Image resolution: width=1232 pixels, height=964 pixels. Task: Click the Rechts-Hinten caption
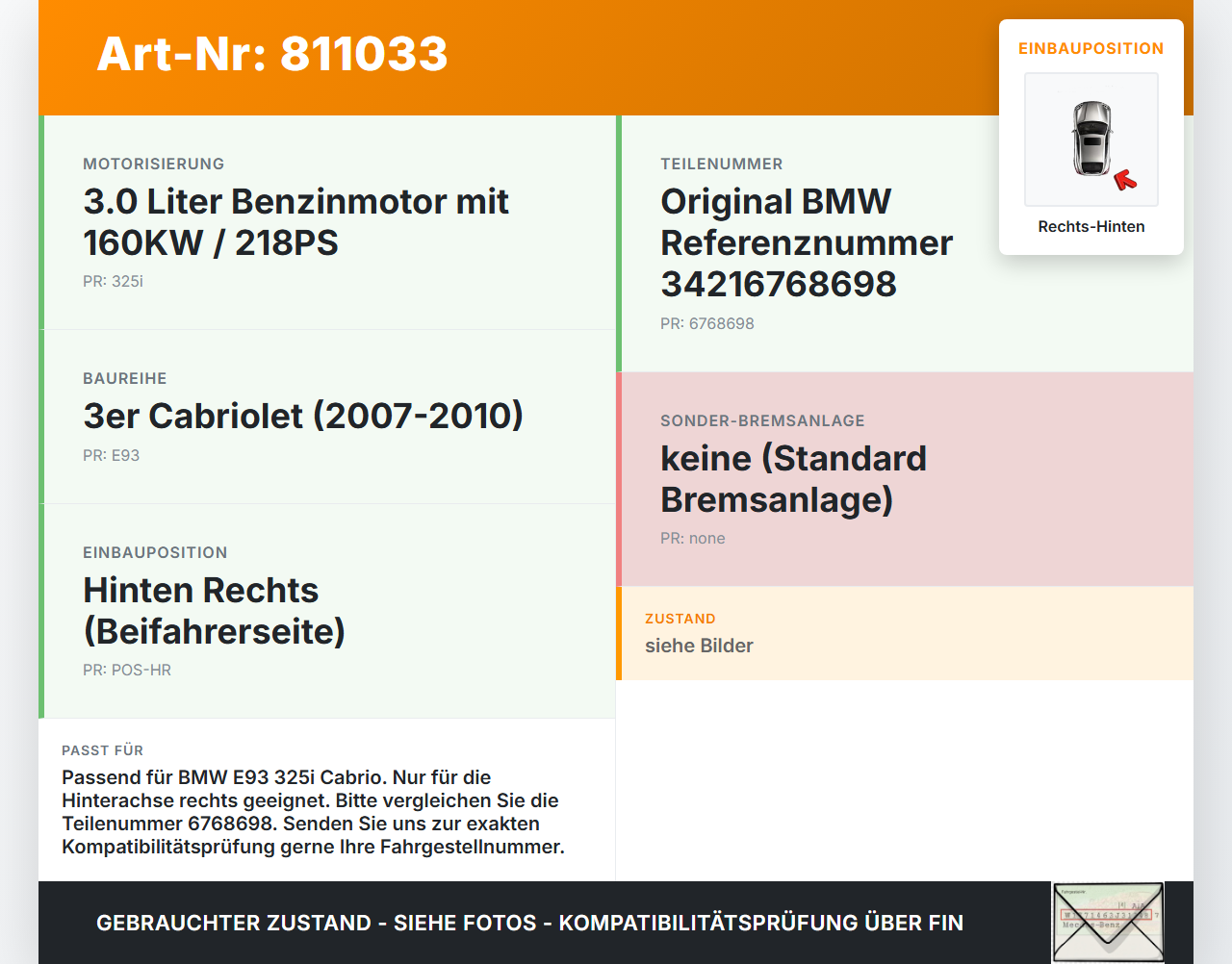point(1091,226)
